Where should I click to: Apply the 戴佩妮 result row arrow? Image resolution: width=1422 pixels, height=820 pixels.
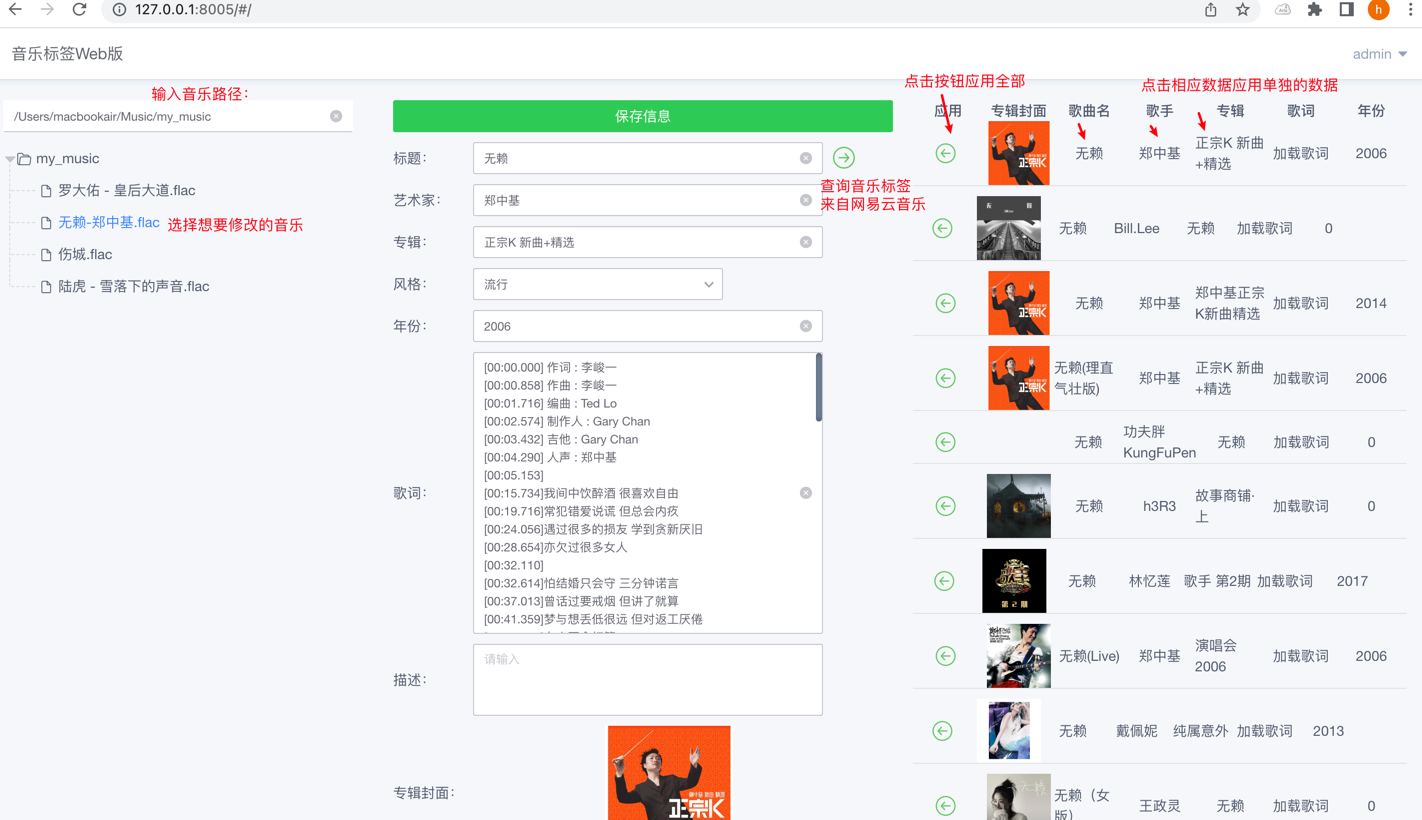943,731
